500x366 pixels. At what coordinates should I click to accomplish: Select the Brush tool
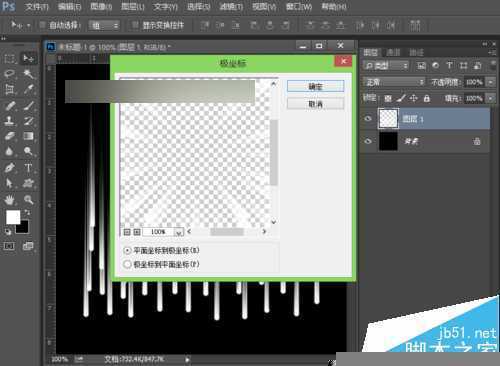(x=28, y=106)
